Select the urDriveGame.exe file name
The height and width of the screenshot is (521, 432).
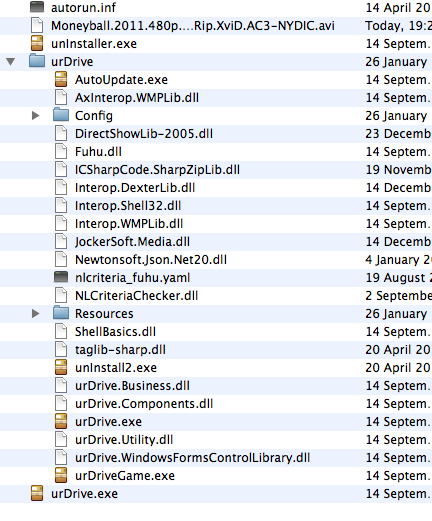(x=125, y=476)
